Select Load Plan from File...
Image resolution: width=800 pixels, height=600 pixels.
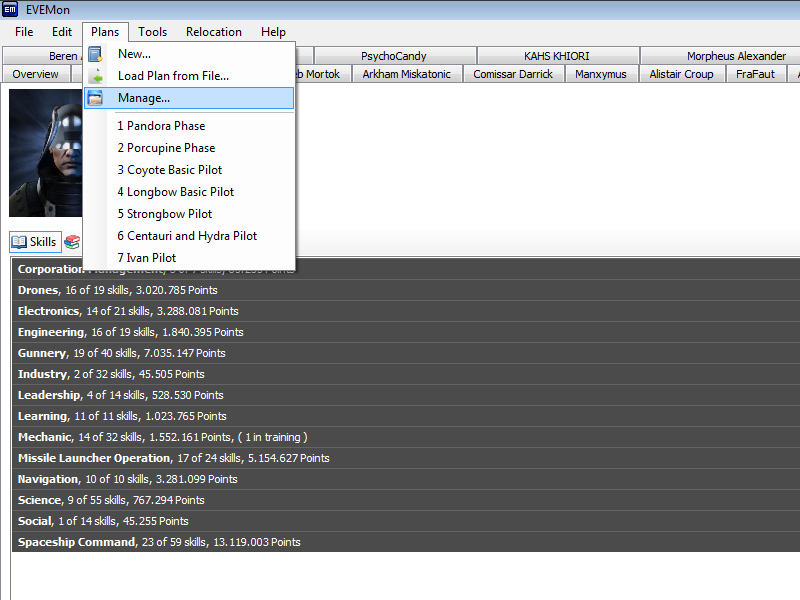(189, 76)
